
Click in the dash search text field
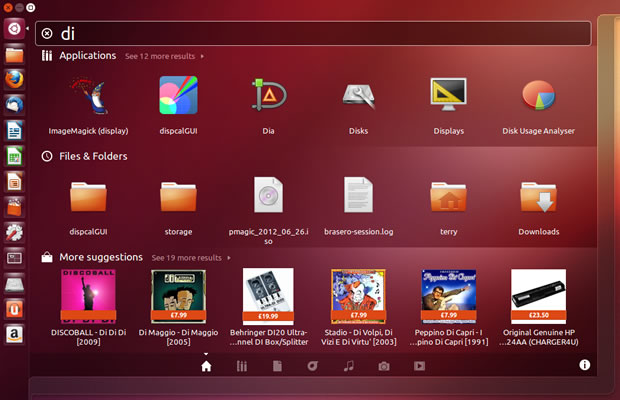pos(320,33)
